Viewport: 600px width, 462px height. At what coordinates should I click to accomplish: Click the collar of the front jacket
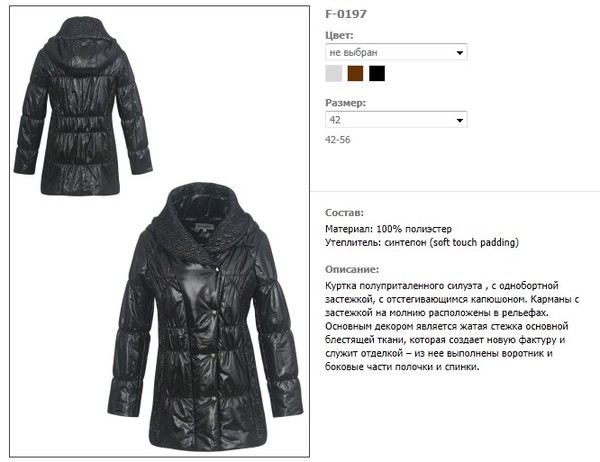pyautogui.click(x=205, y=224)
